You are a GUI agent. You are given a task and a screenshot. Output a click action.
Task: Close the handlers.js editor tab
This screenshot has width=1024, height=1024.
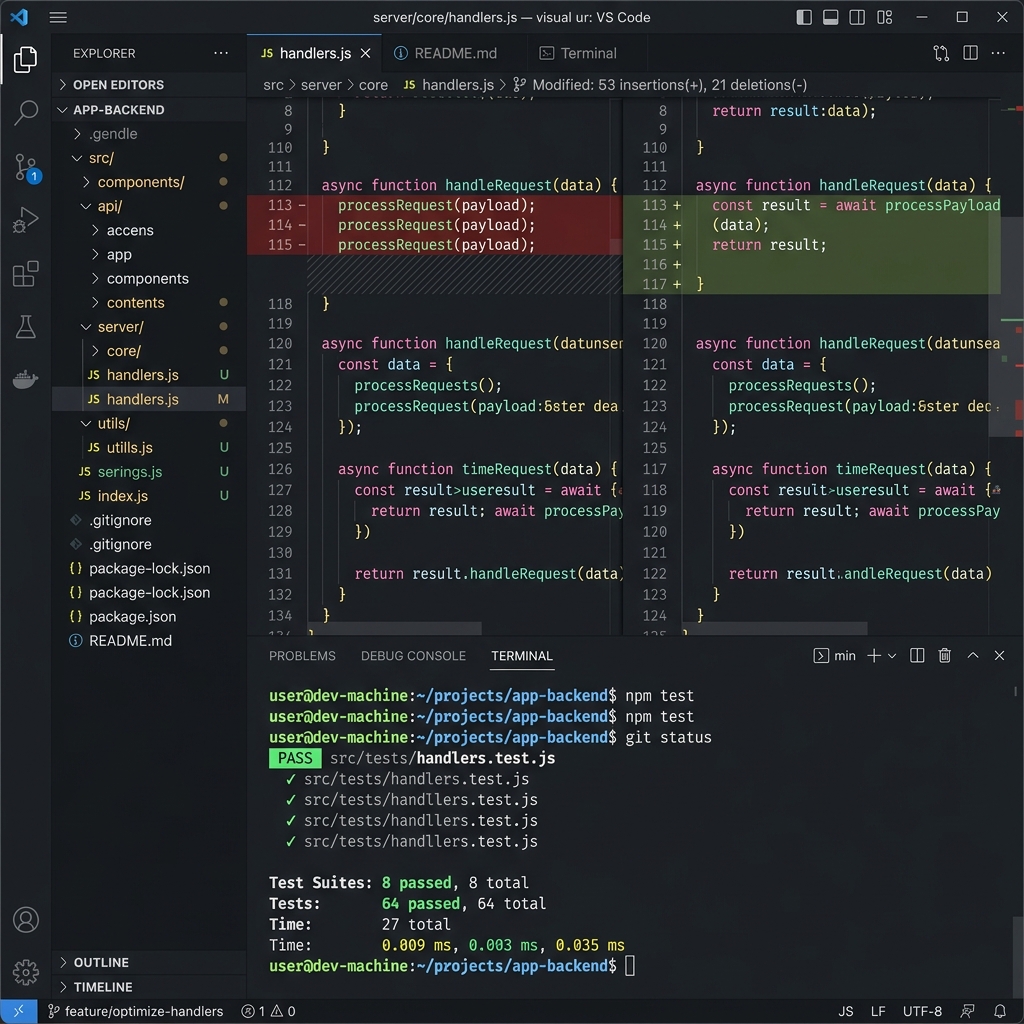(x=366, y=53)
